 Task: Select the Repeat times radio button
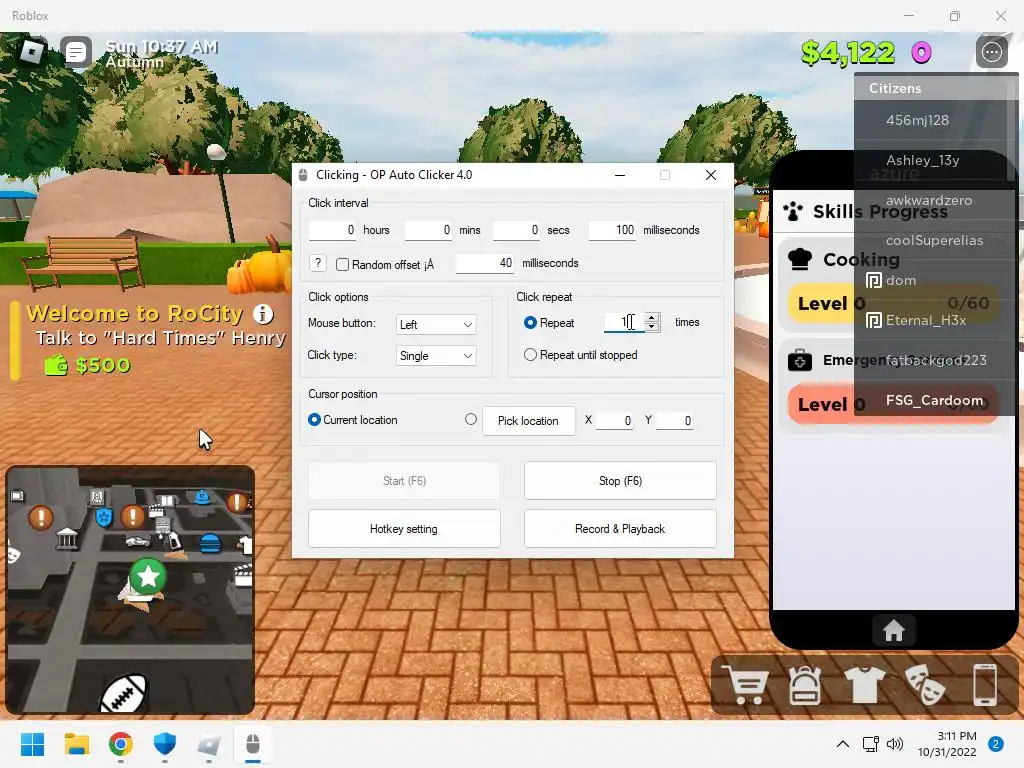pos(530,323)
